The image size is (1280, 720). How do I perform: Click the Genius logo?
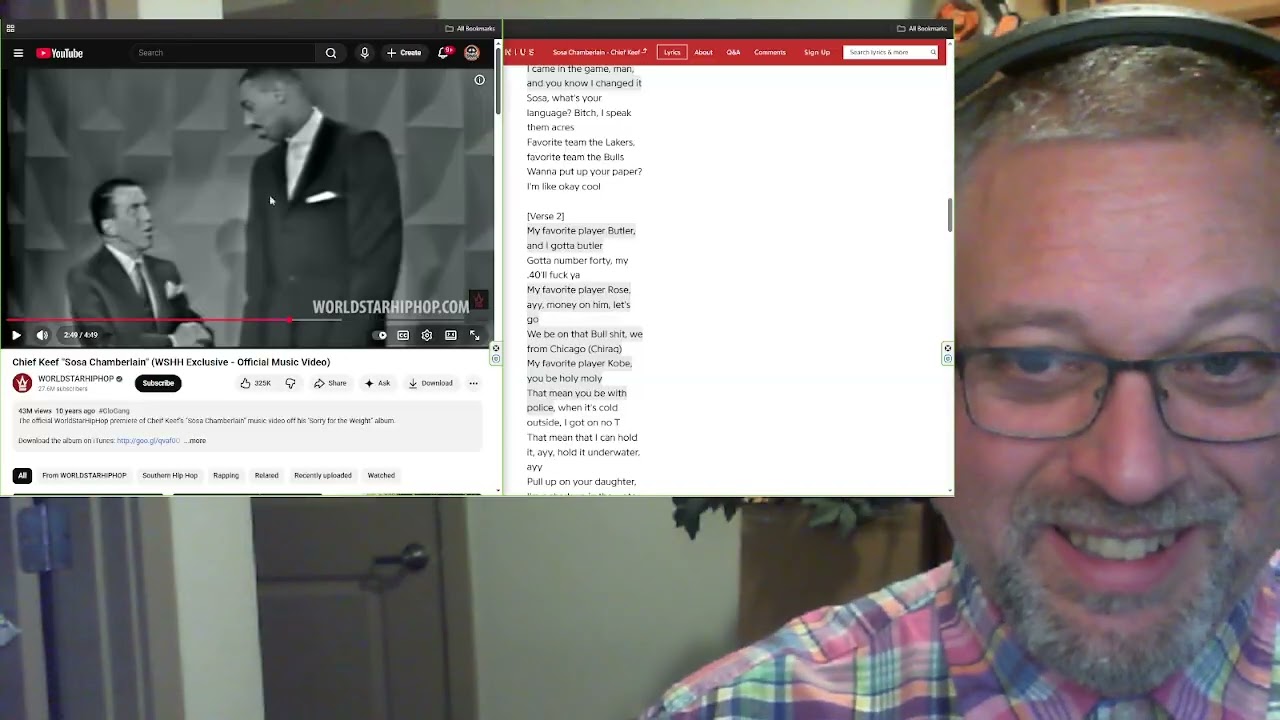point(520,52)
